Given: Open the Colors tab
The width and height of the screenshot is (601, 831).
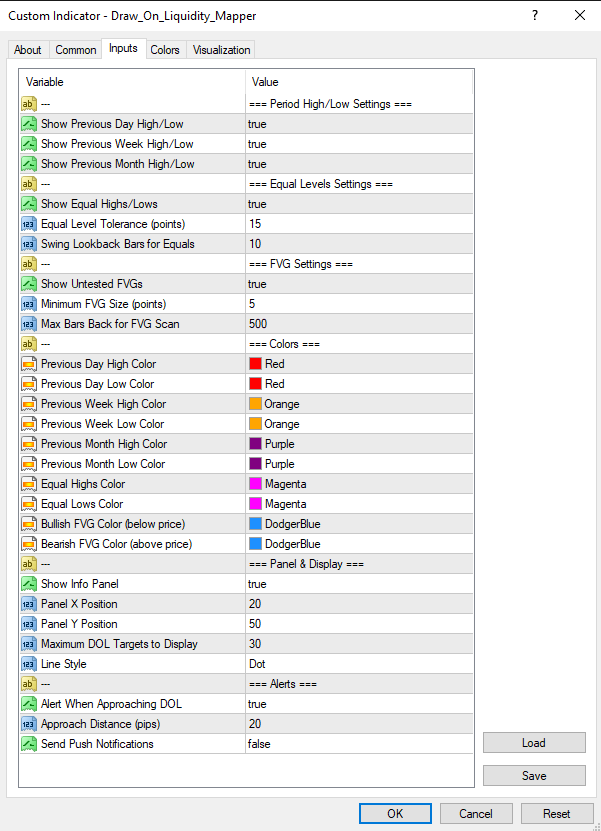Looking at the screenshot, I should 165,50.
